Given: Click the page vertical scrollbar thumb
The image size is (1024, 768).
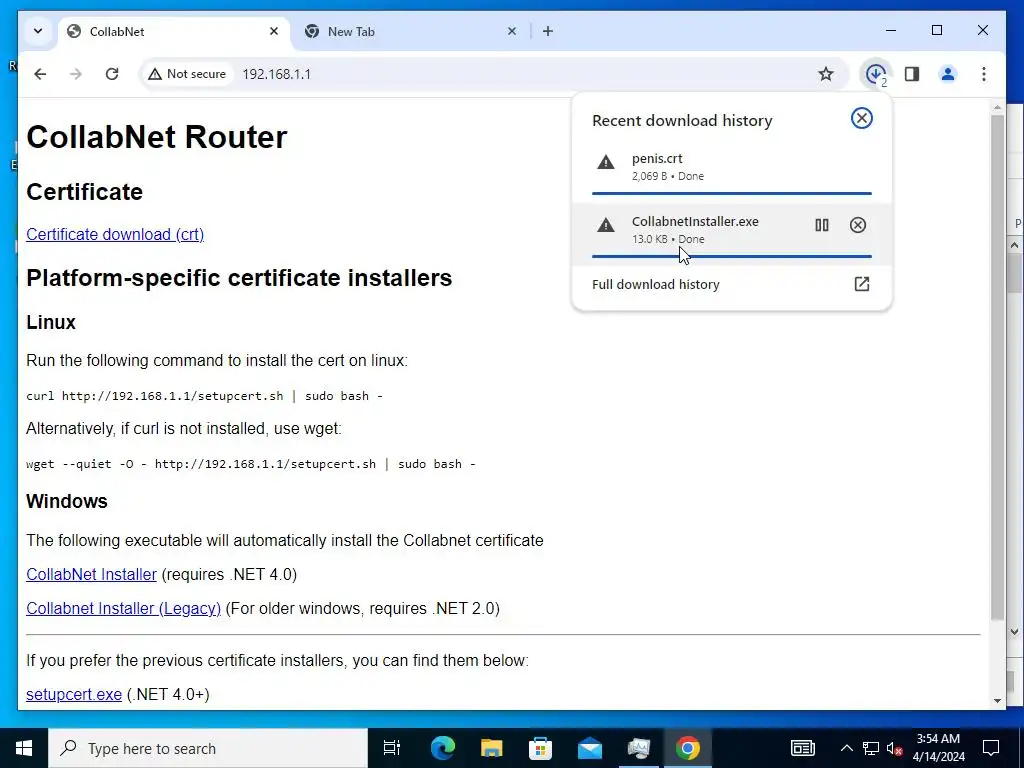Looking at the screenshot, I should tap(997, 368).
